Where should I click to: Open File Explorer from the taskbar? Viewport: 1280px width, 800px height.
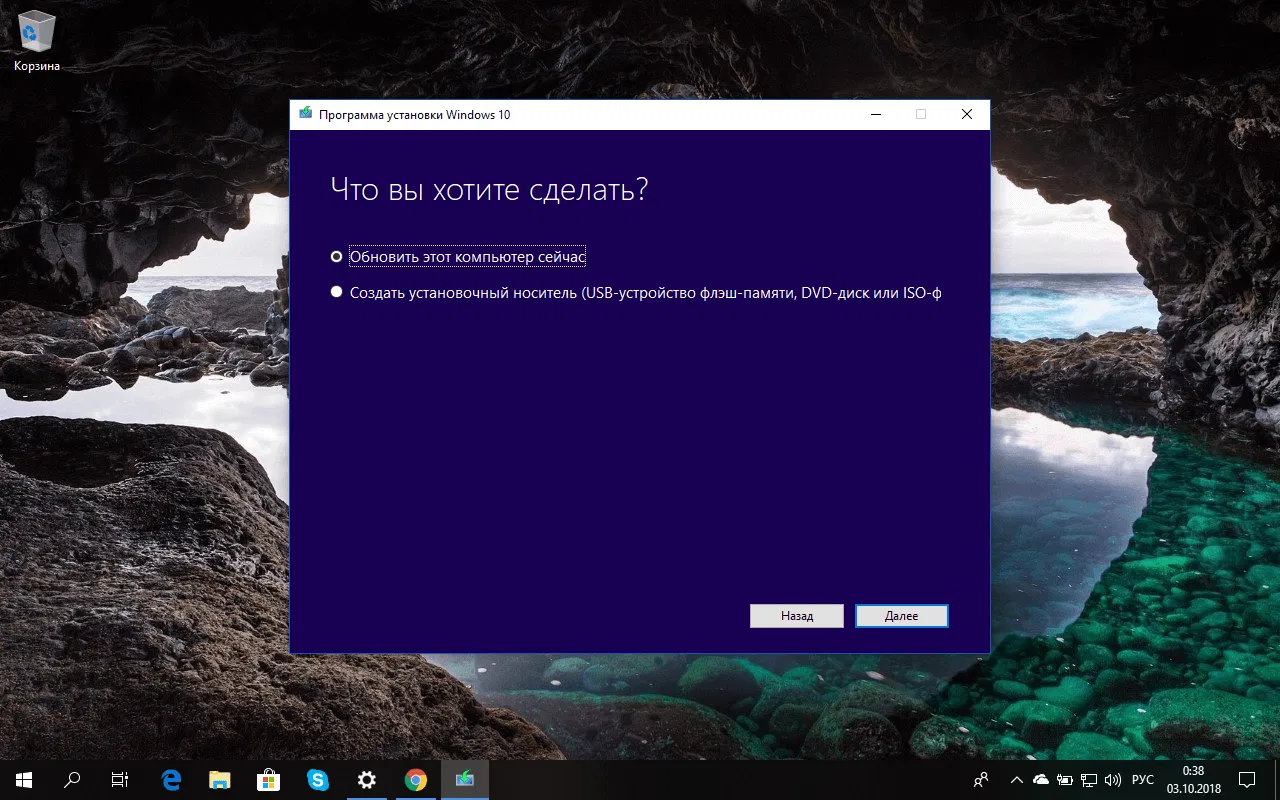220,780
